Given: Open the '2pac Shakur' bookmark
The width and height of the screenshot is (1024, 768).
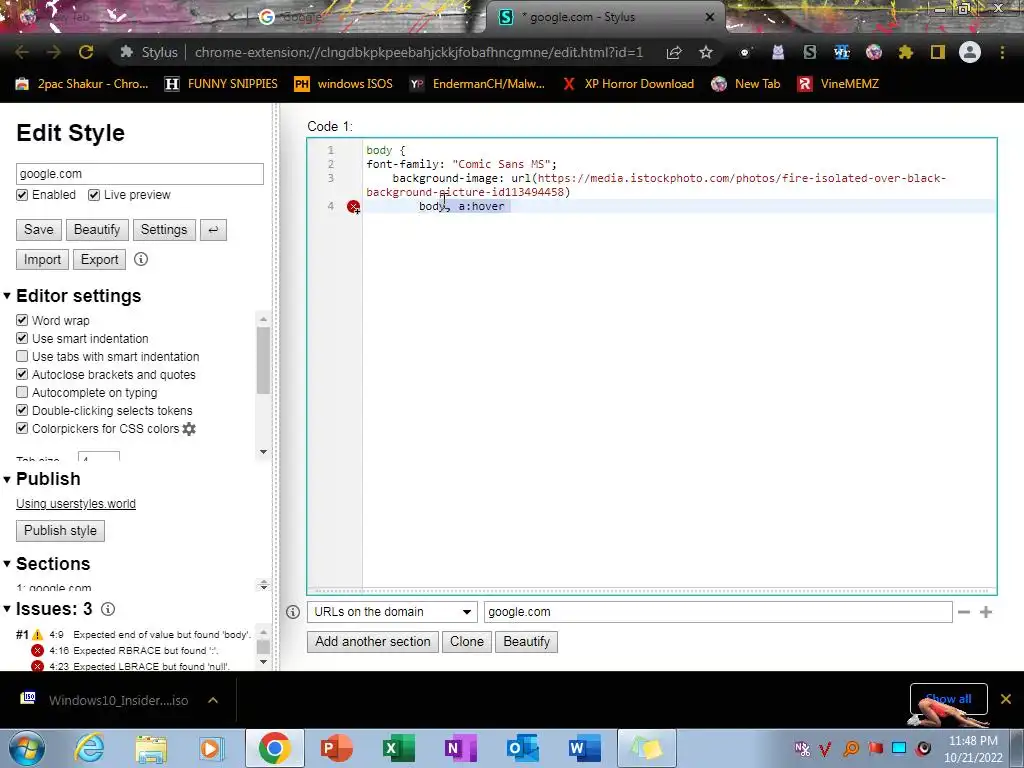Looking at the screenshot, I should (82, 84).
